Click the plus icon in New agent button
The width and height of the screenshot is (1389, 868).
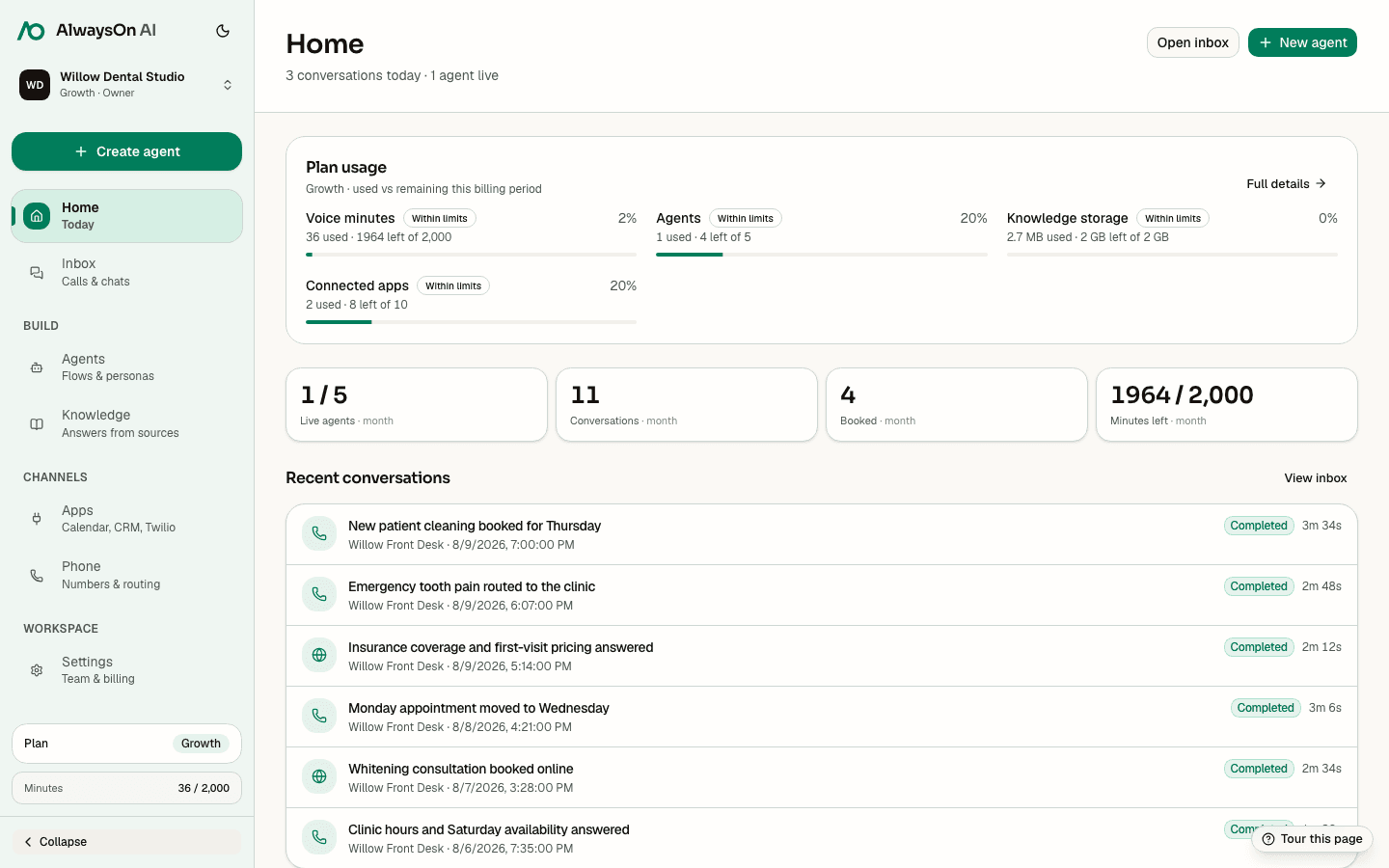(1266, 42)
